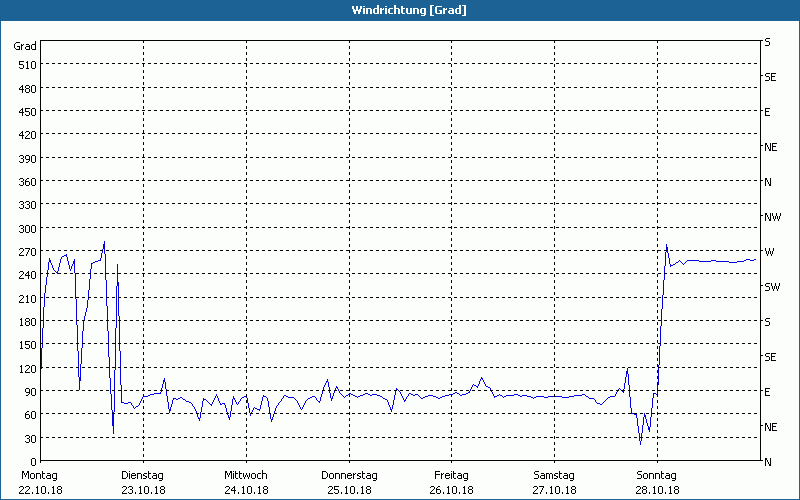Click the 90 degree y-axis label
Viewport: 800px width, 500px height.
(30, 392)
